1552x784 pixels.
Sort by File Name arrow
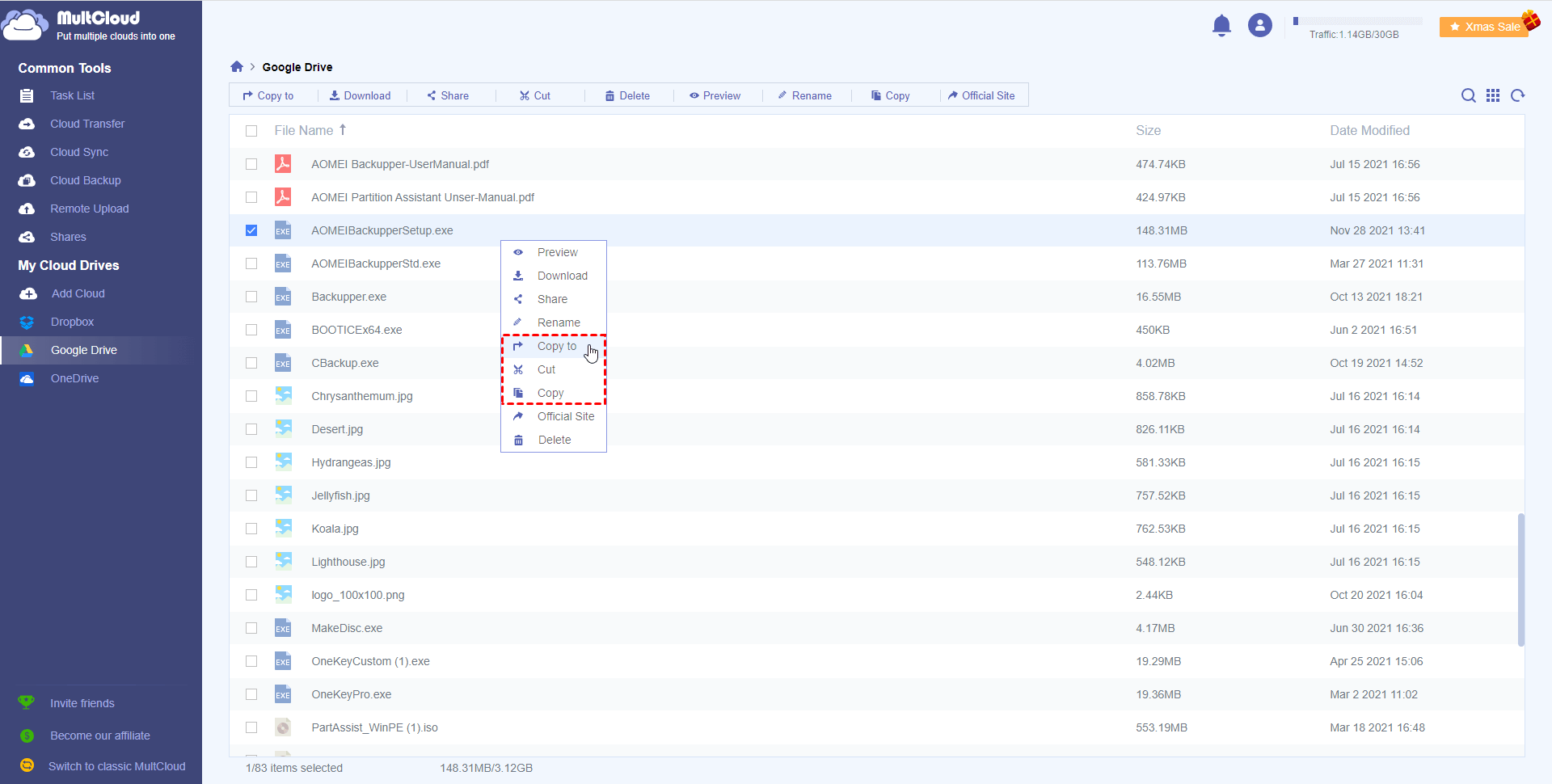(x=343, y=129)
